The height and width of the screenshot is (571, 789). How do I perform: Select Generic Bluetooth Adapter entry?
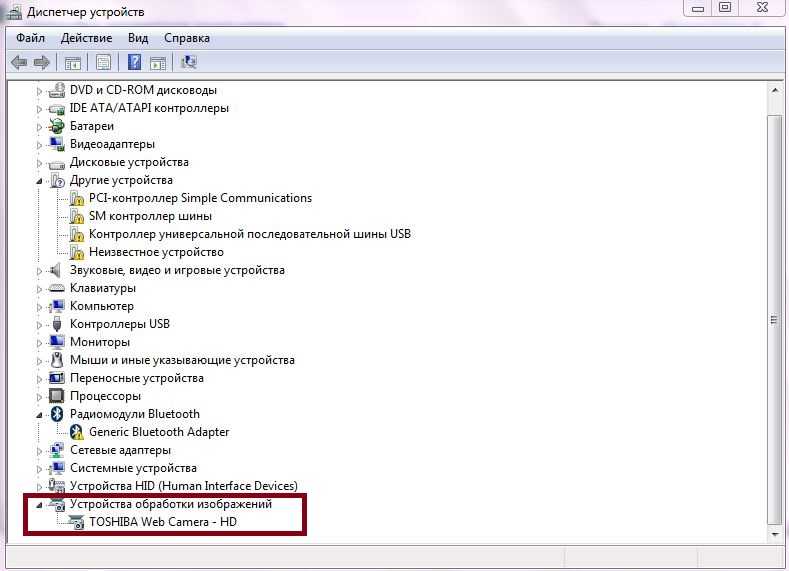pos(159,432)
